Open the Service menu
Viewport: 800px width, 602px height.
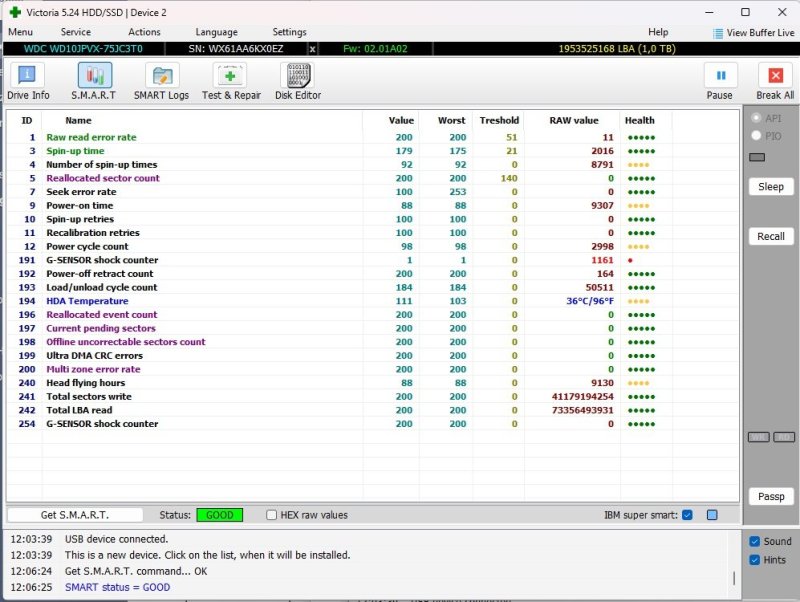click(x=75, y=32)
